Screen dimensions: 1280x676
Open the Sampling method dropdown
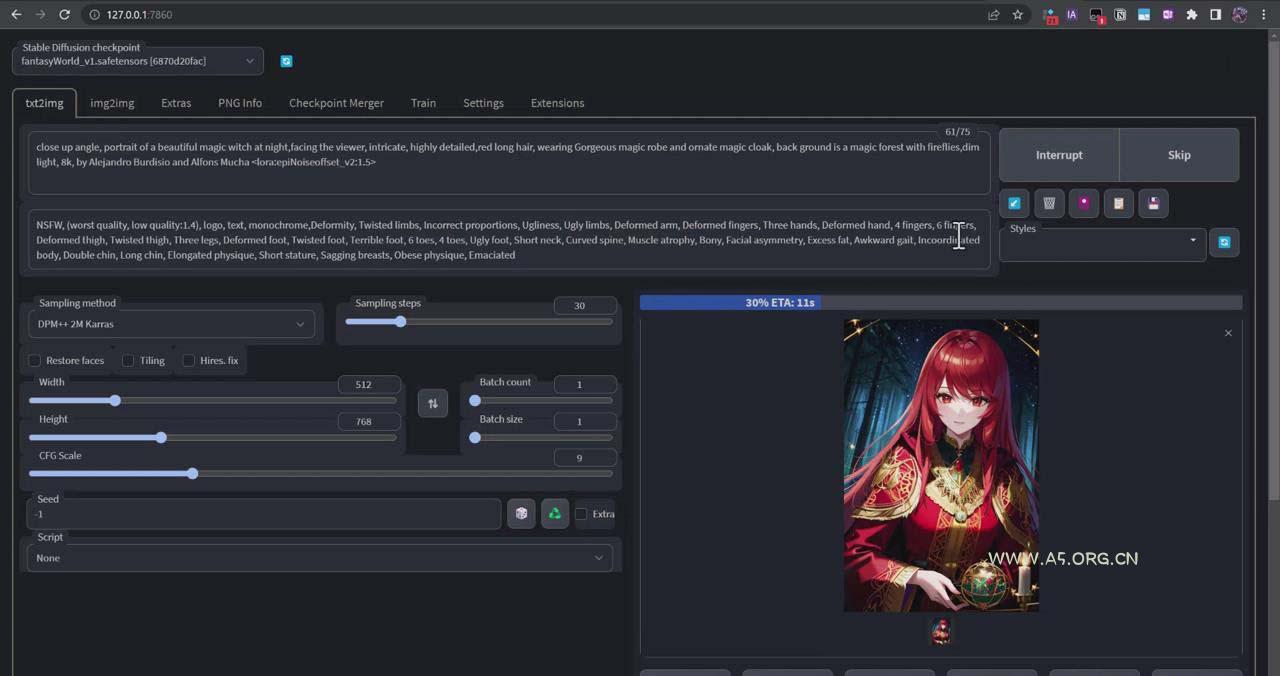pos(171,324)
